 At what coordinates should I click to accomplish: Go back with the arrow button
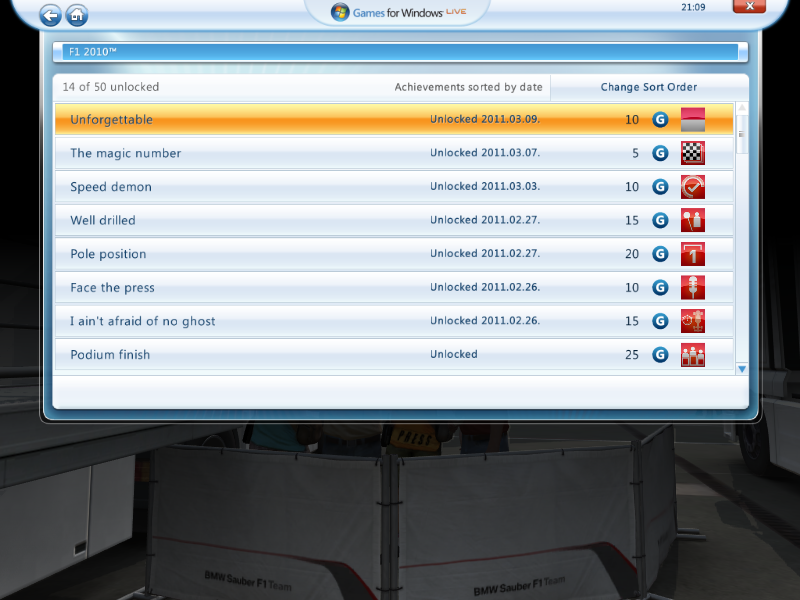51,15
